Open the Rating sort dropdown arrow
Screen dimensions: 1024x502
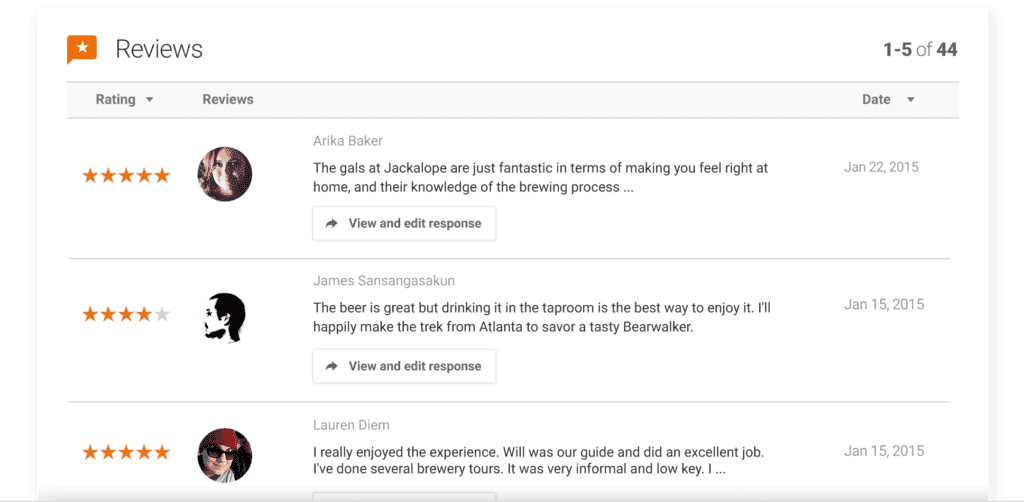(x=150, y=100)
